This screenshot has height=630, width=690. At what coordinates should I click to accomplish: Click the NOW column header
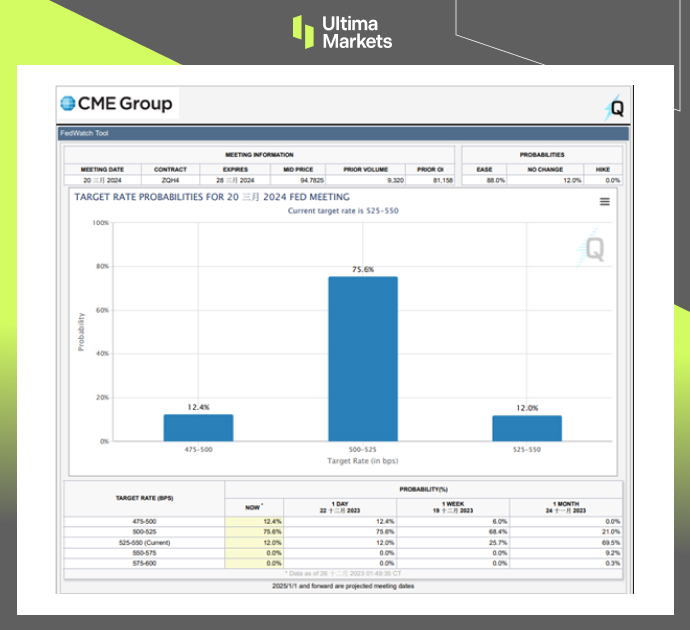pos(254,507)
